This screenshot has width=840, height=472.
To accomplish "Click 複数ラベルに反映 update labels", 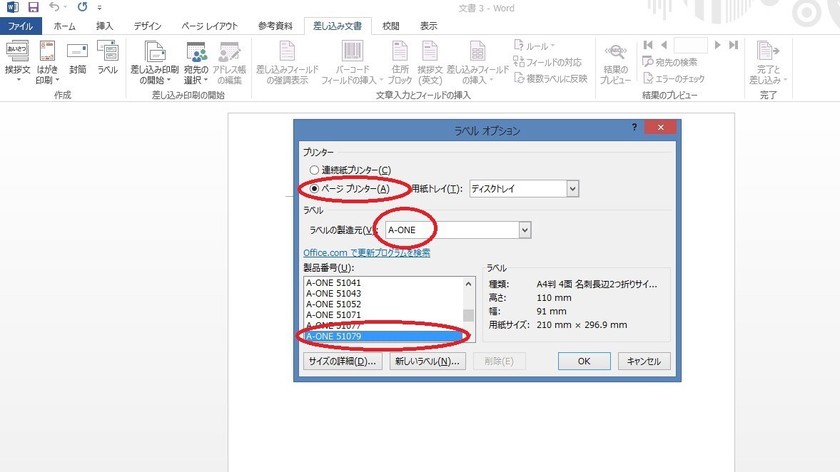I will click(550, 78).
